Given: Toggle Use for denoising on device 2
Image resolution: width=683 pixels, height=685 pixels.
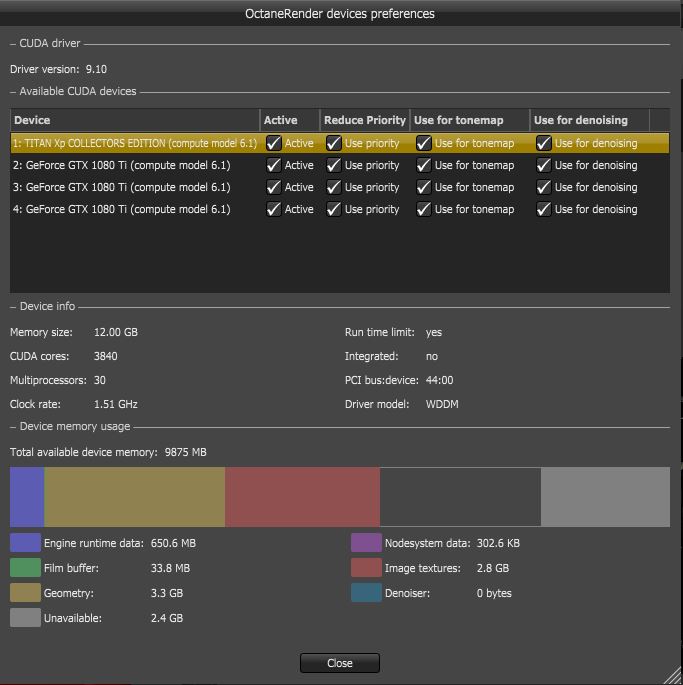Looking at the screenshot, I should pos(544,165).
